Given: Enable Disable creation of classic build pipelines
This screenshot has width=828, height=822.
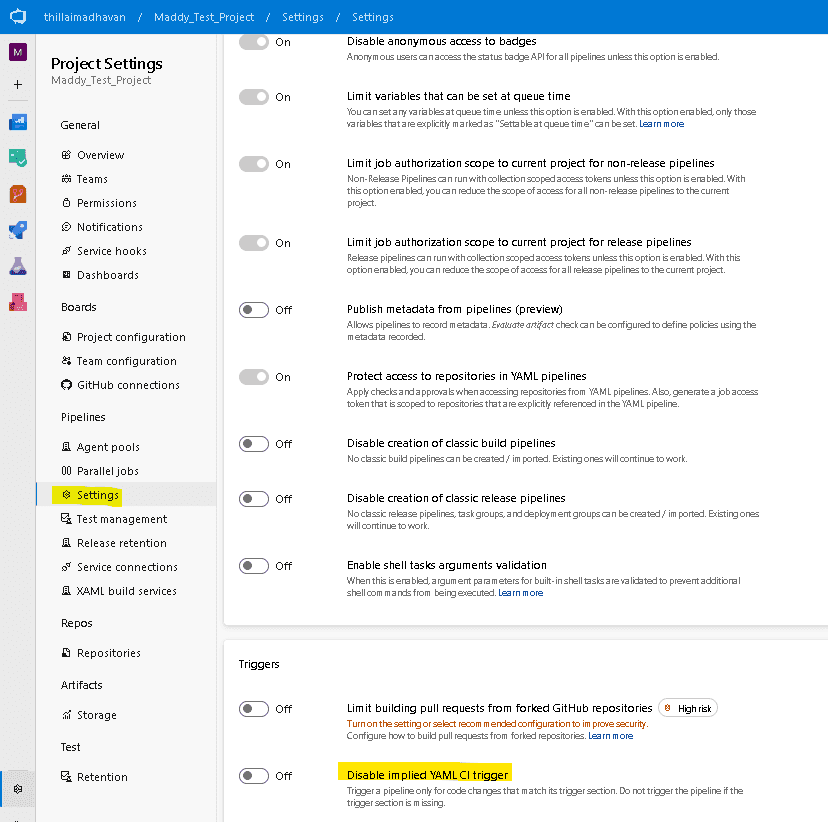Looking at the screenshot, I should (254, 444).
